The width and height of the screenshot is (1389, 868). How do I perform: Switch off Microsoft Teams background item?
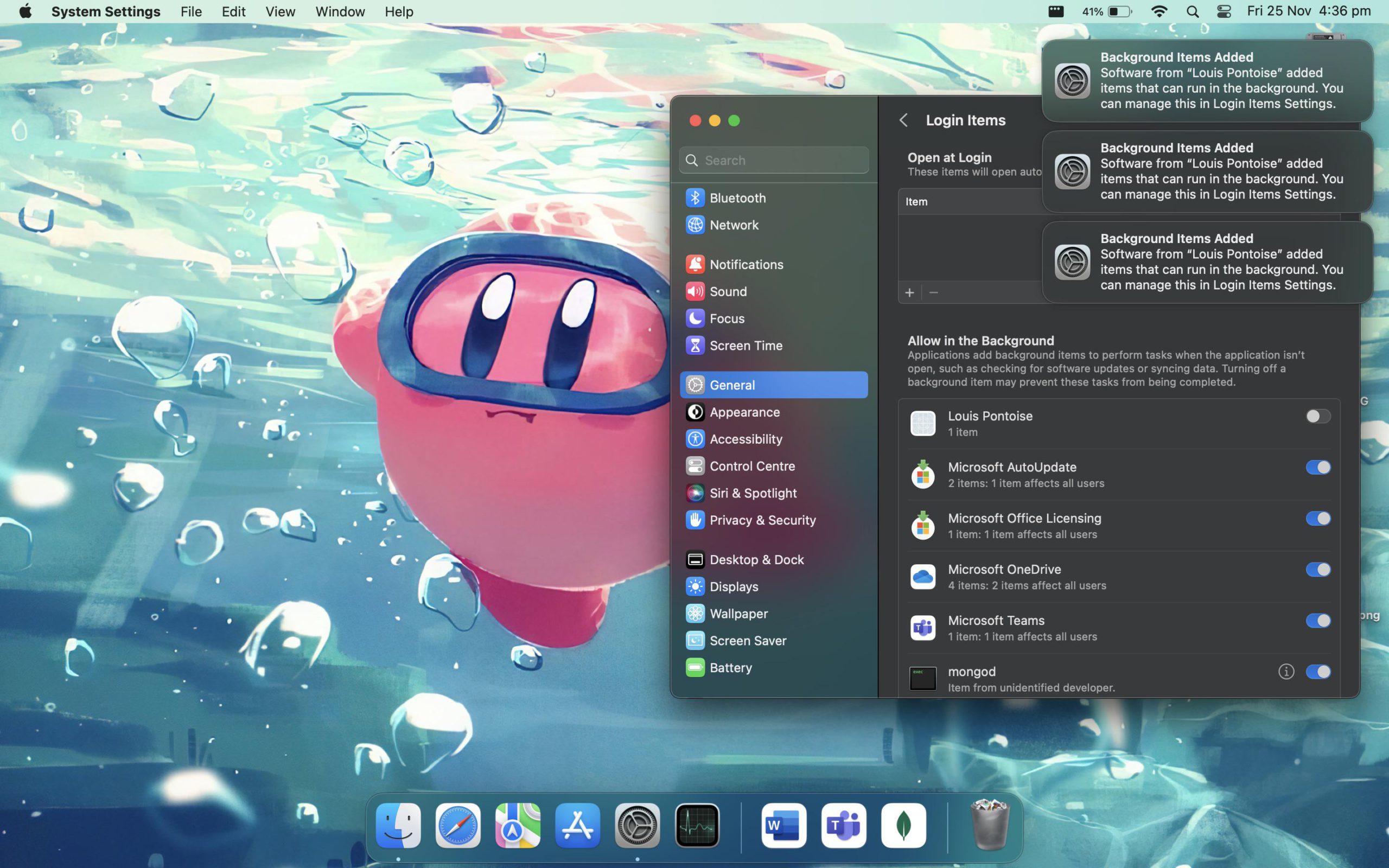(1318, 621)
